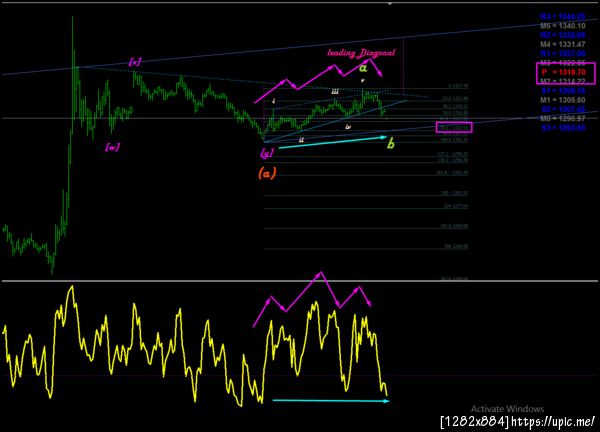This screenshot has height=432, width=600.
Task: Click the green 'b' wave label
Action: point(390,144)
